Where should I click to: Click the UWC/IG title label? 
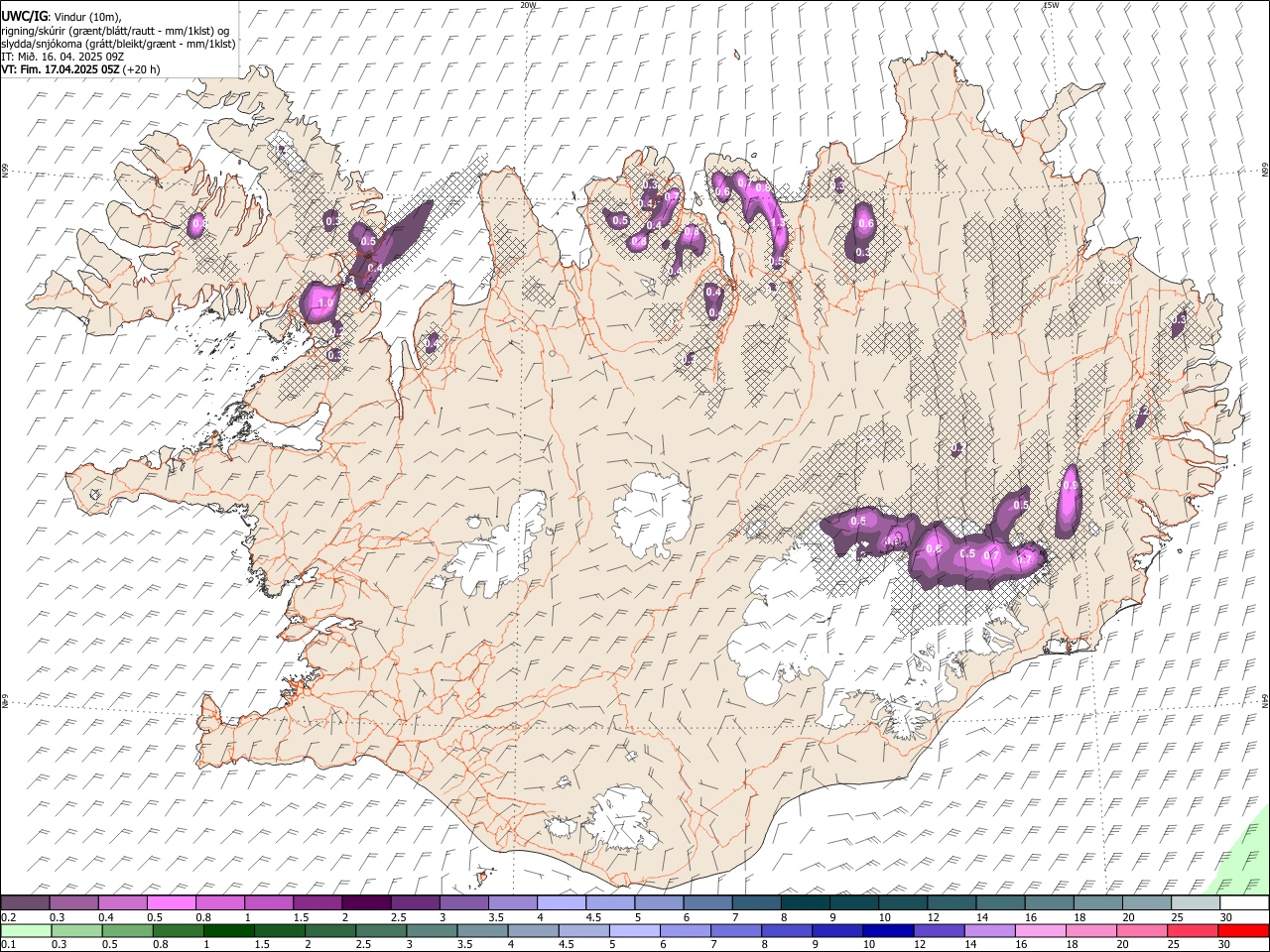tap(24, 17)
